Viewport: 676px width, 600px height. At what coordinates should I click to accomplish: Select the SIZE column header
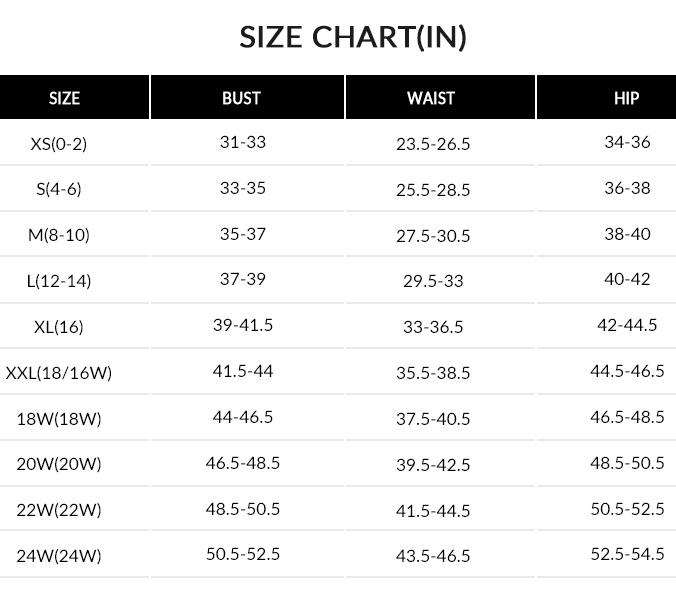64,98
